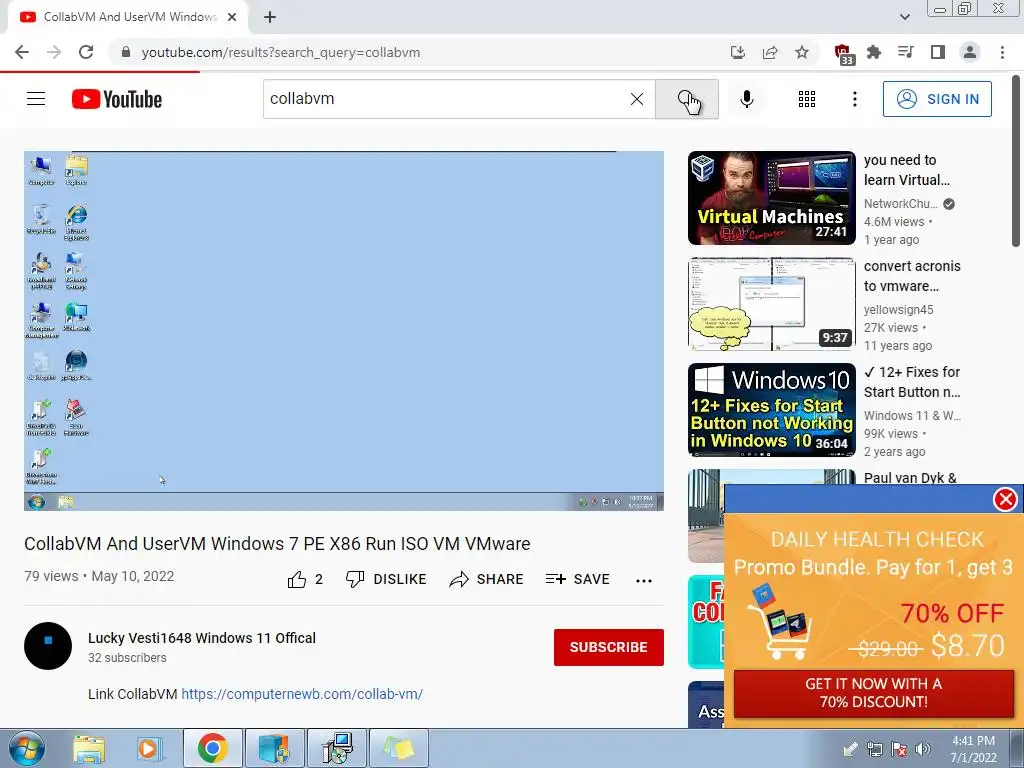This screenshot has height=768, width=1024.
Task: Open 'you need to learn Virtual...' title
Action: (906, 170)
